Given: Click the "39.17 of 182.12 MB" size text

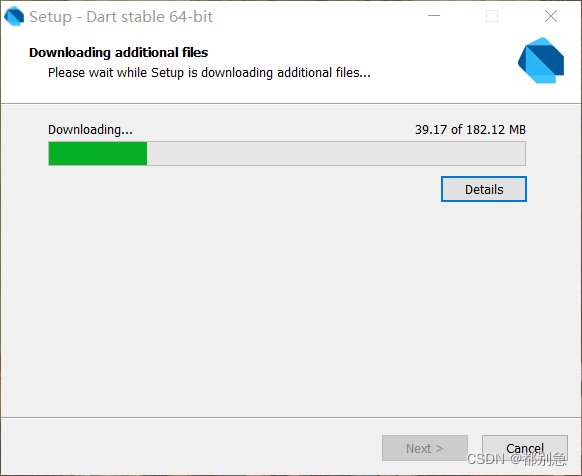Looking at the screenshot, I should click(470, 130).
